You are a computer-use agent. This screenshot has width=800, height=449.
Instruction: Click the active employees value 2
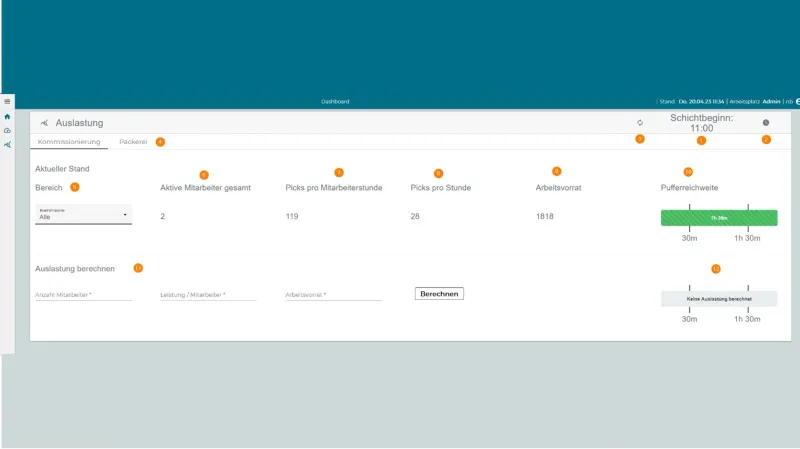pyautogui.click(x=162, y=216)
